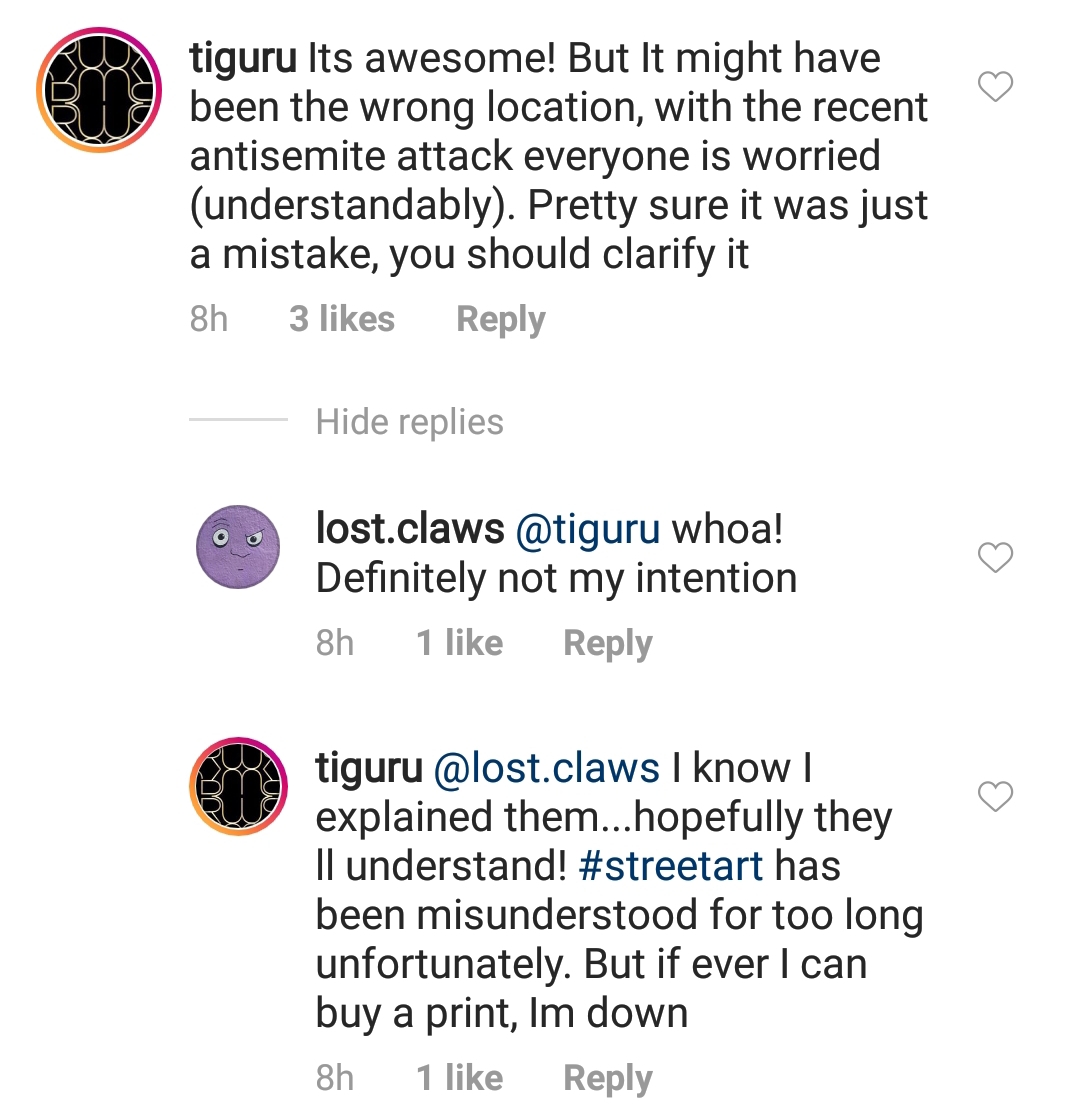The width and height of the screenshot is (1080, 1116).
Task: View the 1 like on tiguru's last reply
Action: pyautogui.click(x=459, y=1078)
